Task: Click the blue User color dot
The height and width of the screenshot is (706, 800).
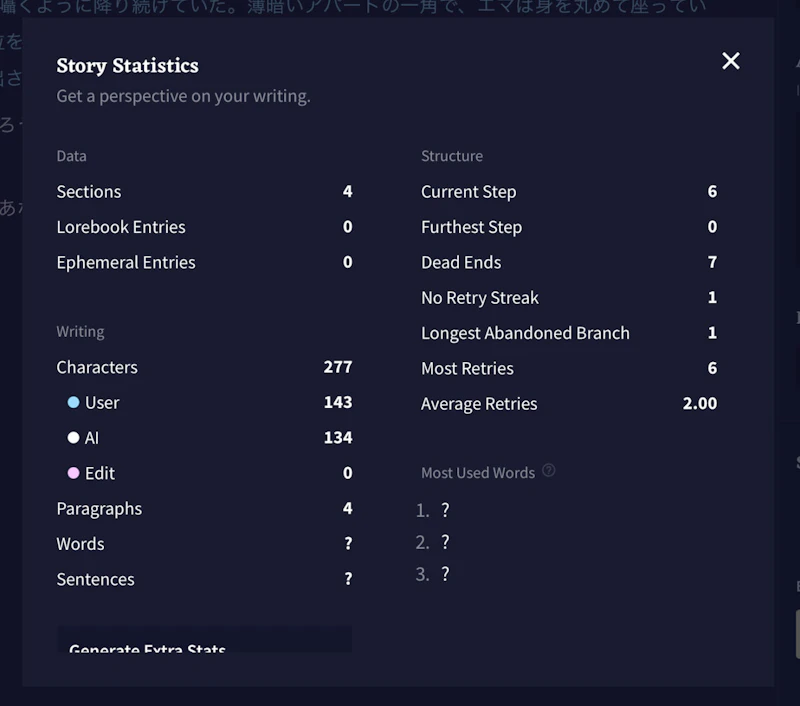Action: pyautogui.click(x=73, y=402)
